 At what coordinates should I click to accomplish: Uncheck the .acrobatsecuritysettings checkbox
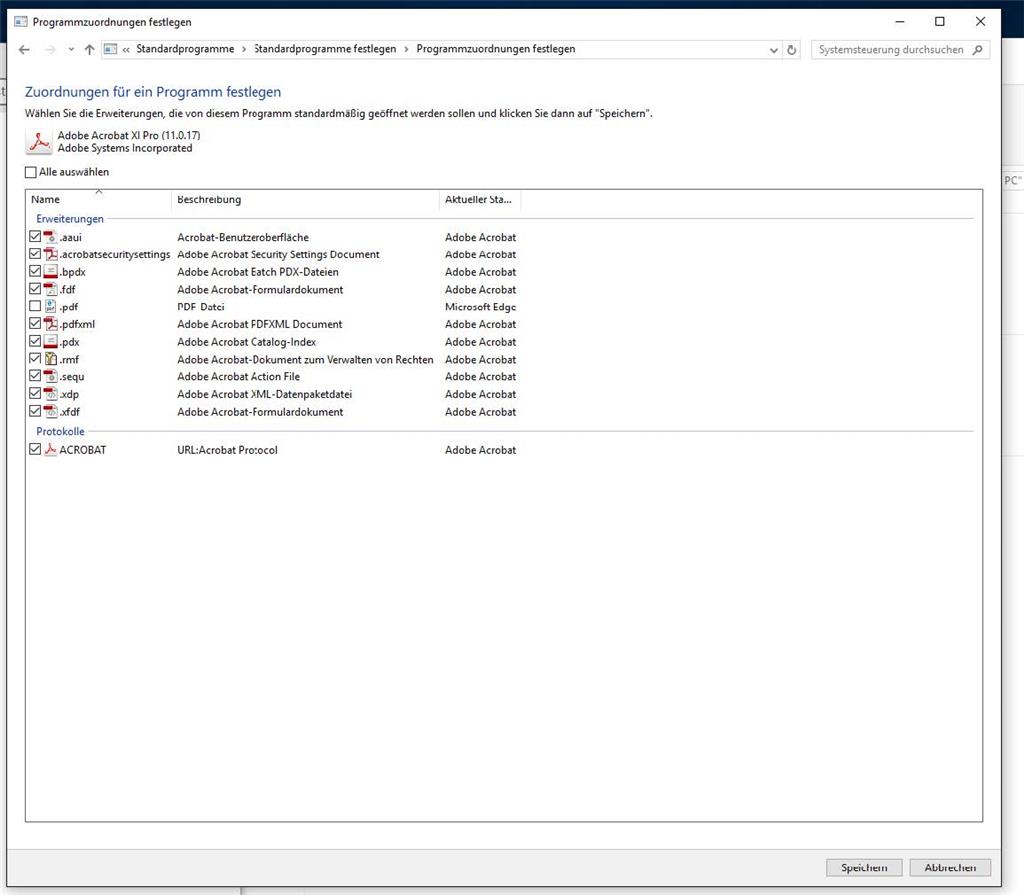tap(35, 253)
